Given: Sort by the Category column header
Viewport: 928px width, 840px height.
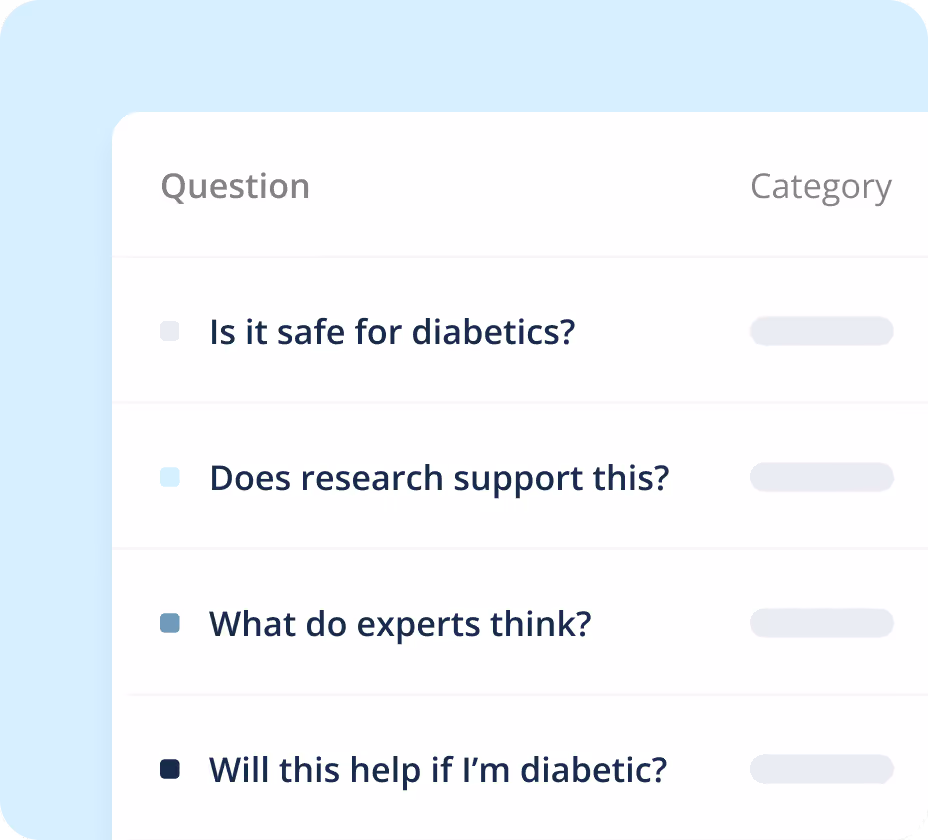Looking at the screenshot, I should (820, 187).
